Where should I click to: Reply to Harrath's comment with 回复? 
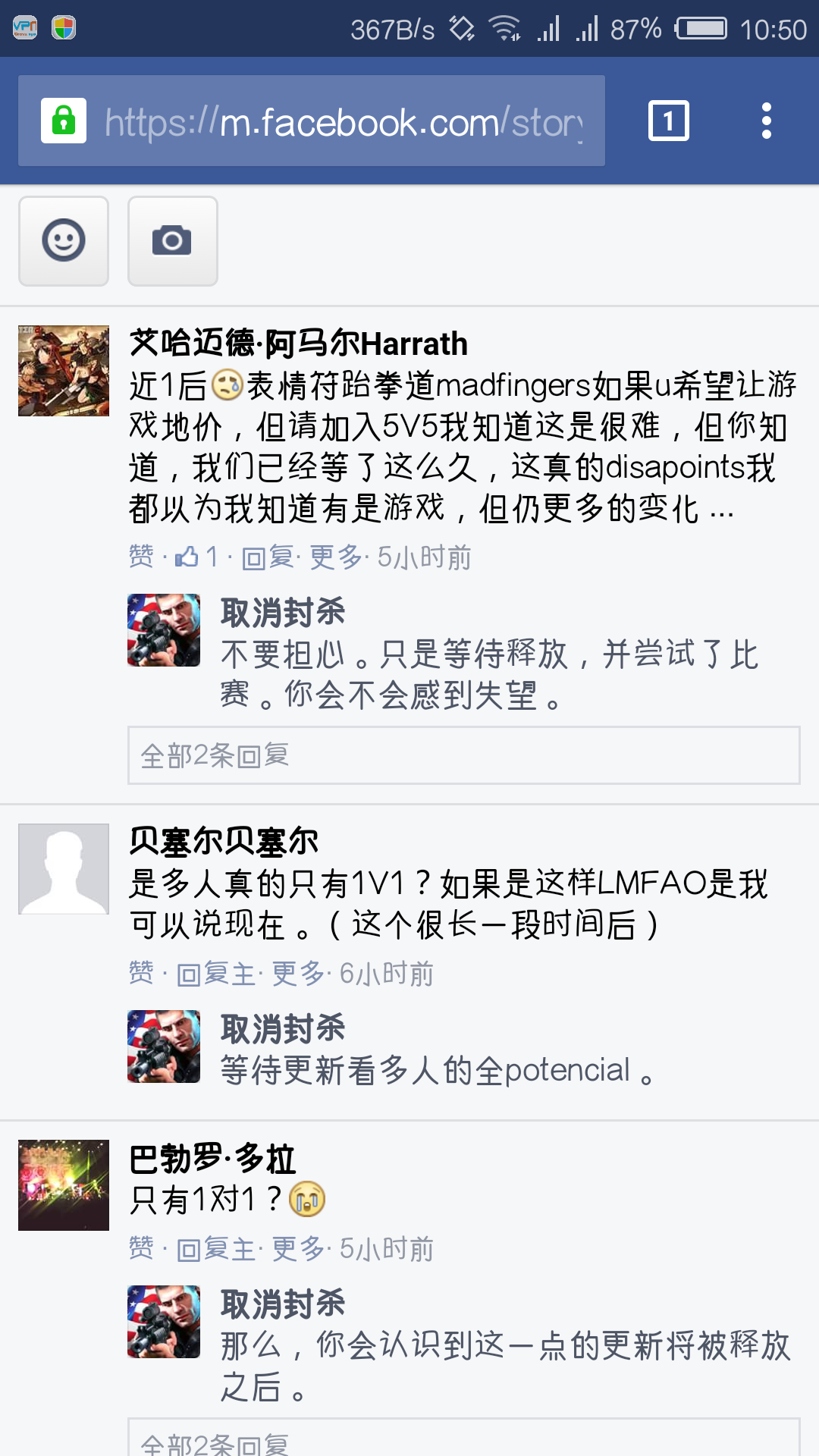point(268,557)
